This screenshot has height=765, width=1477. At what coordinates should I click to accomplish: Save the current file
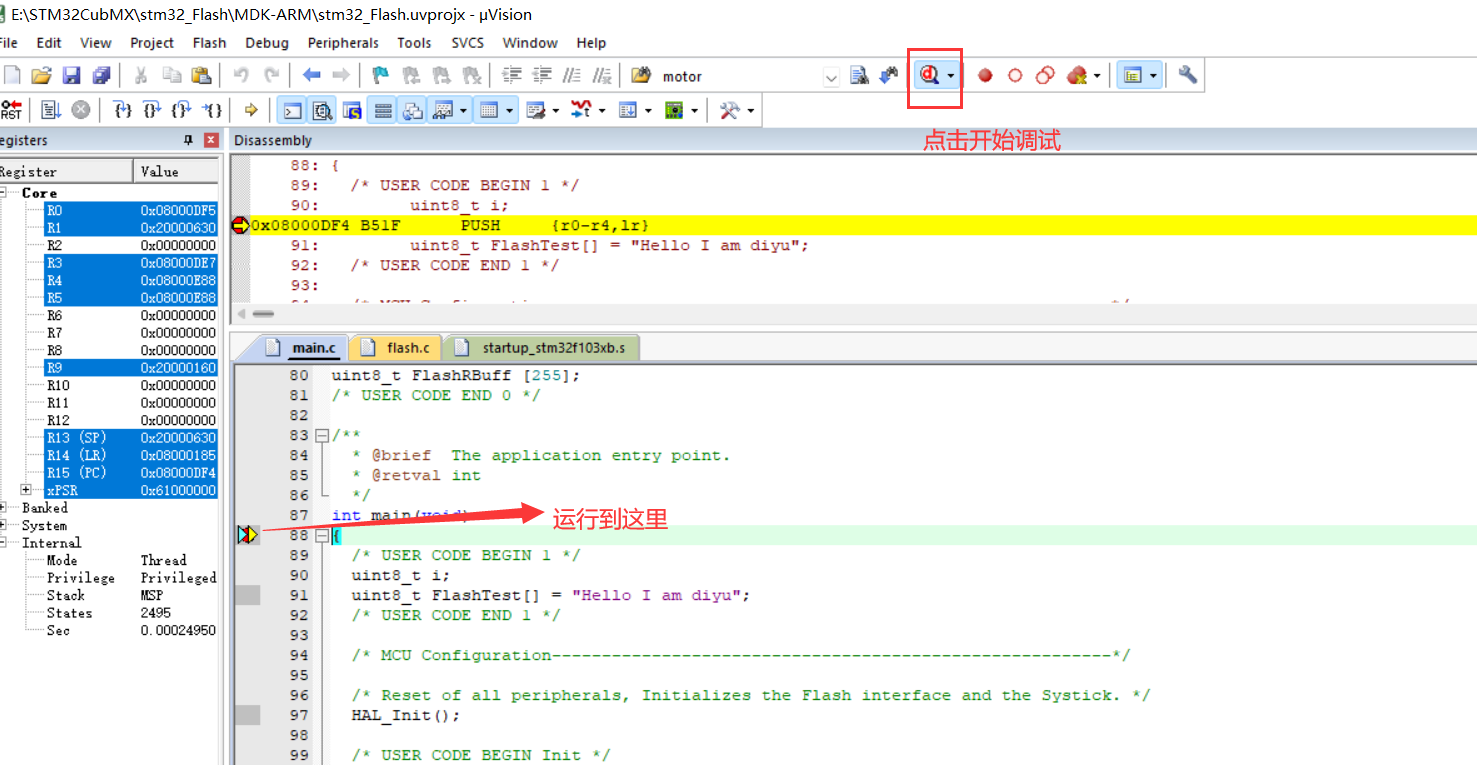71,75
